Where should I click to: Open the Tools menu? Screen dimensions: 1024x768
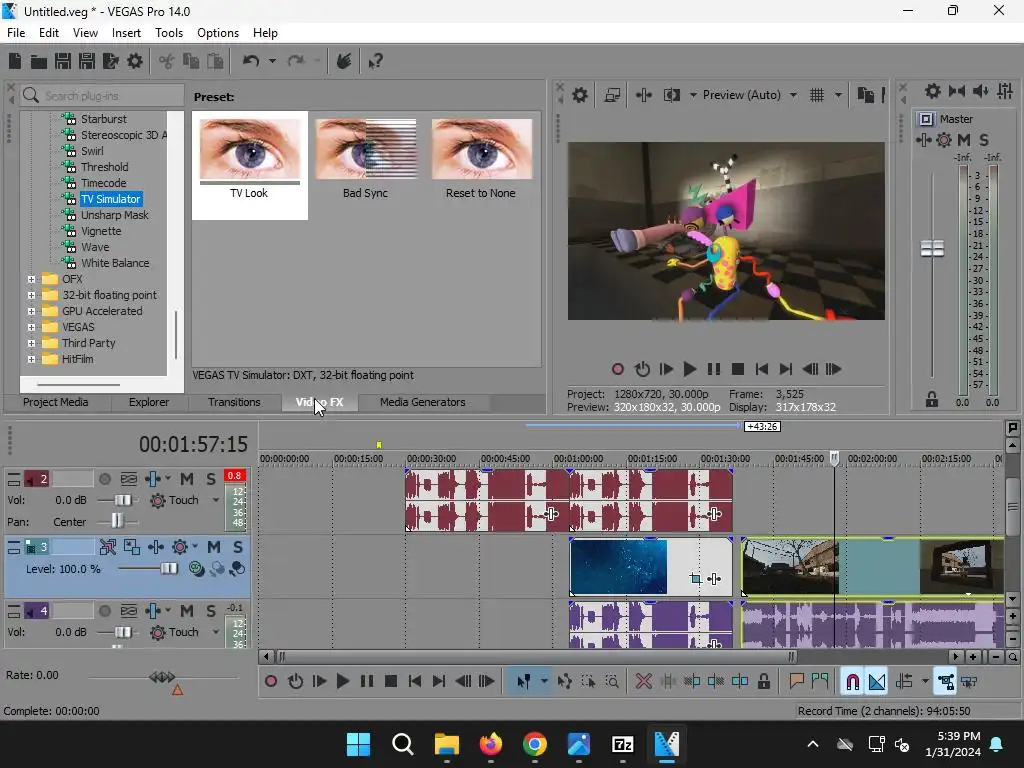(x=168, y=33)
